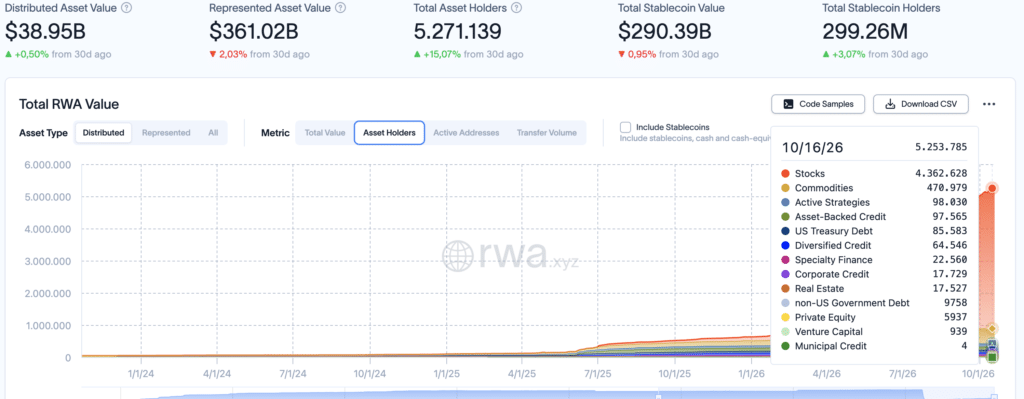Click the 5.253.785 tooltip total

point(941,148)
